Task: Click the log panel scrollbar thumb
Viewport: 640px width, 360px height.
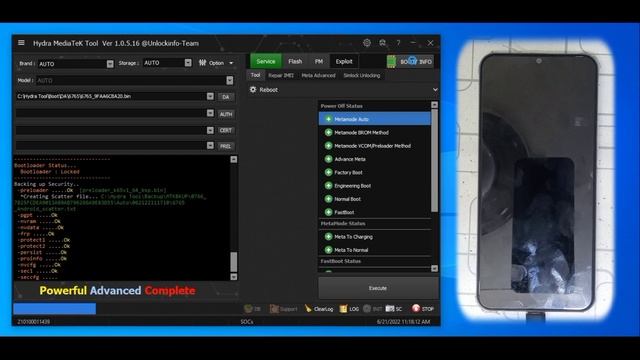Action: tap(233, 262)
